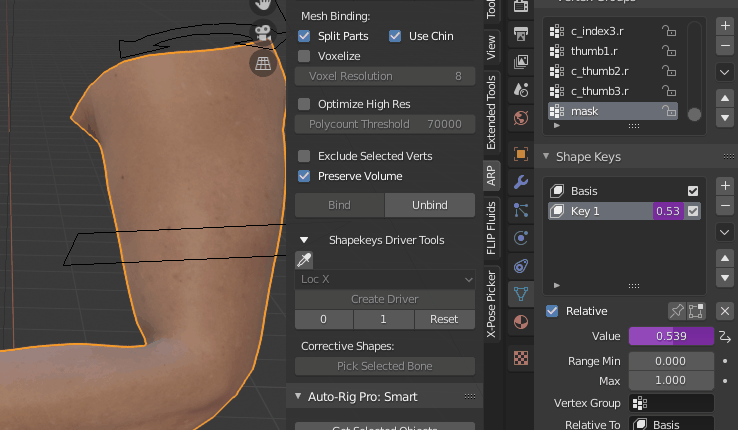Expand vertex group list filter options
Image resolution: width=738 pixels, height=430 pixels.
557,126
